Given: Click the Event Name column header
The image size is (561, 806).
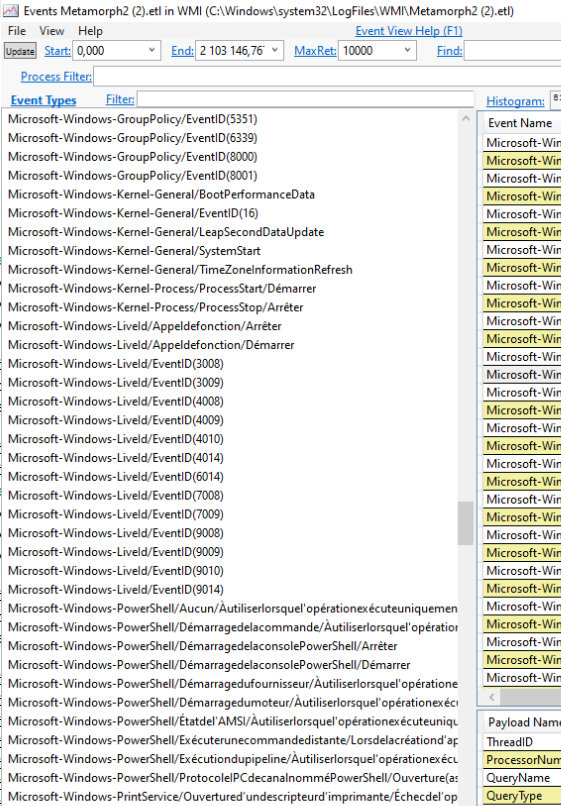Looking at the screenshot, I should pos(520,123).
